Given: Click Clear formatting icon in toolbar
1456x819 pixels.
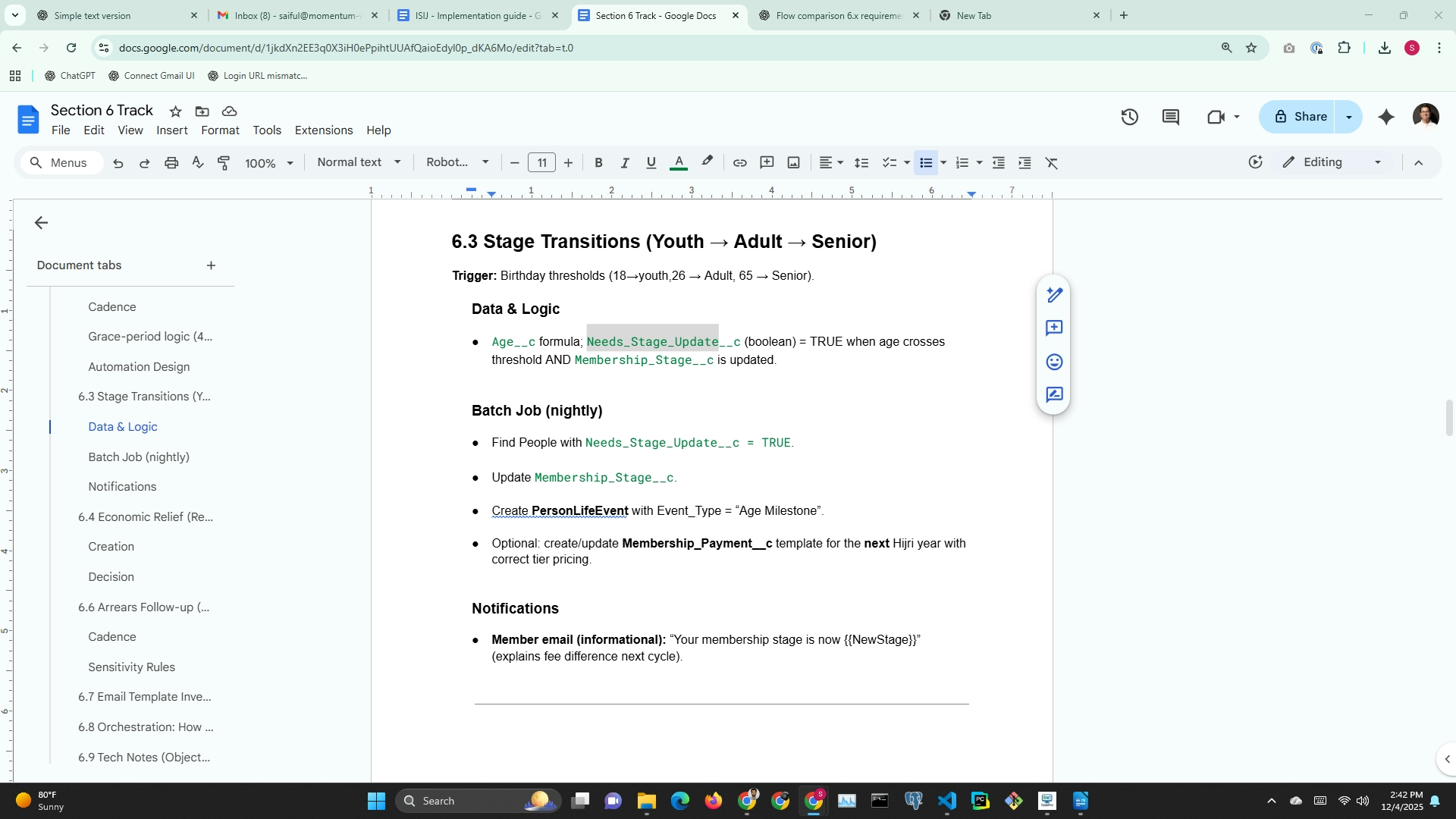Looking at the screenshot, I should (x=1051, y=162).
